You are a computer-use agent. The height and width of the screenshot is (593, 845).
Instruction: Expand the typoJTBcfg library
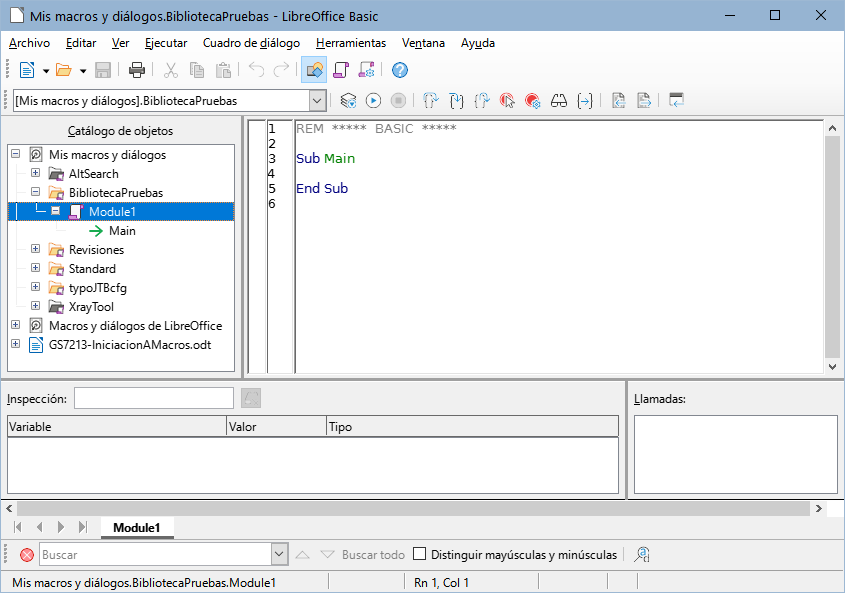[36, 286]
